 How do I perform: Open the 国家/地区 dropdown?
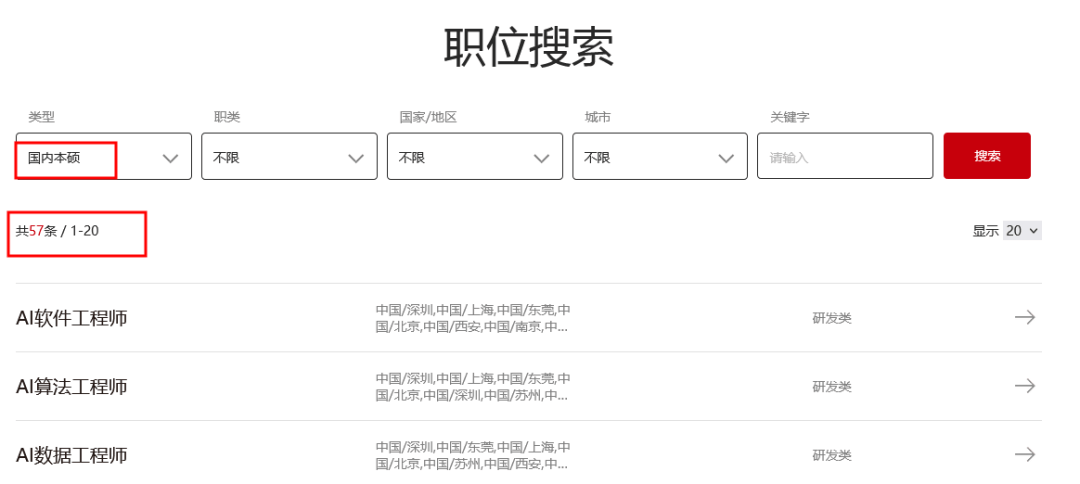[x=474, y=157]
